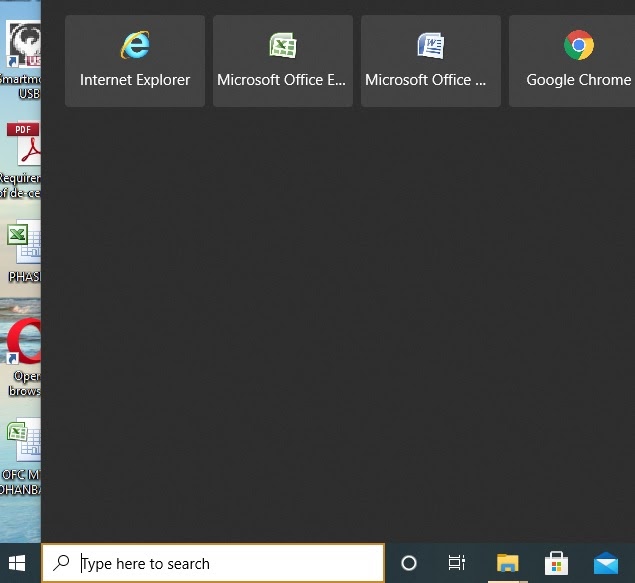Open File Explorer from the taskbar
The width and height of the screenshot is (635, 583).
point(507,563)
